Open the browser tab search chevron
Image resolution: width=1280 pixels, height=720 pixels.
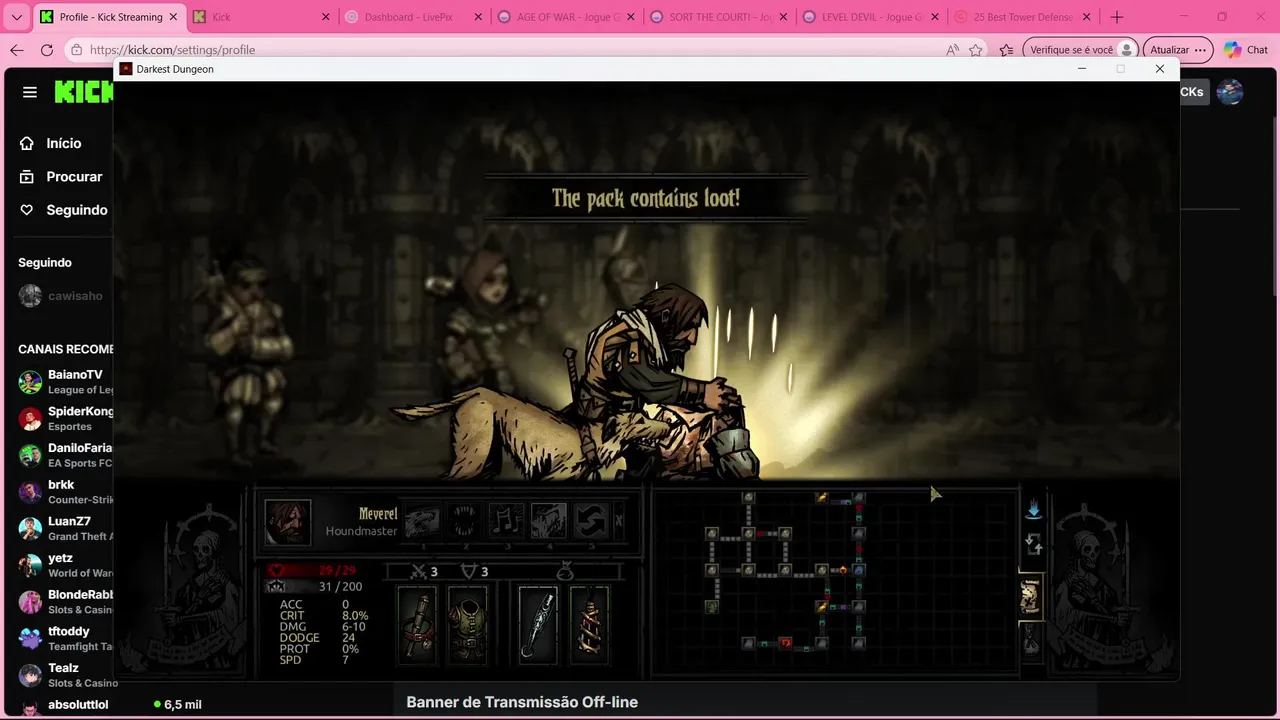16,17
